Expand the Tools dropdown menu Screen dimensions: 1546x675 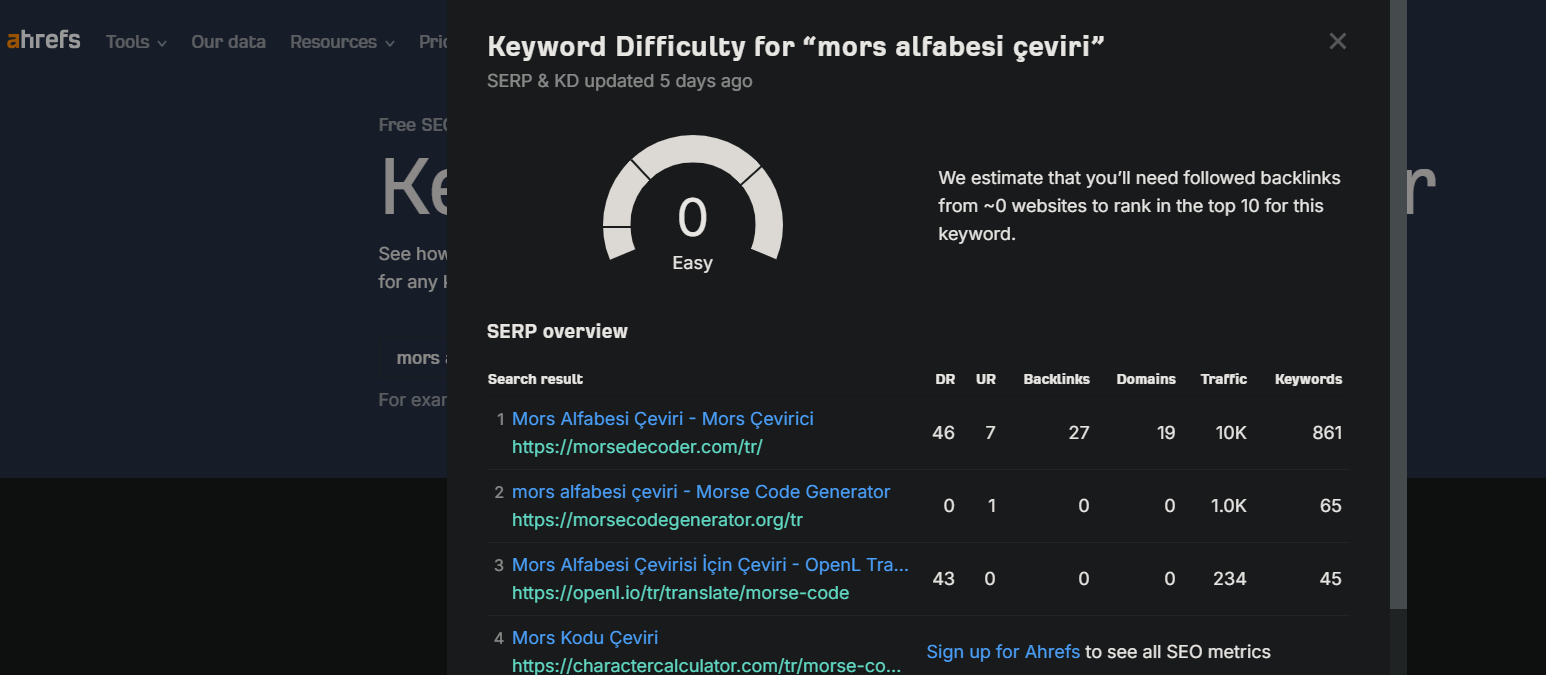tap(136, 42)
